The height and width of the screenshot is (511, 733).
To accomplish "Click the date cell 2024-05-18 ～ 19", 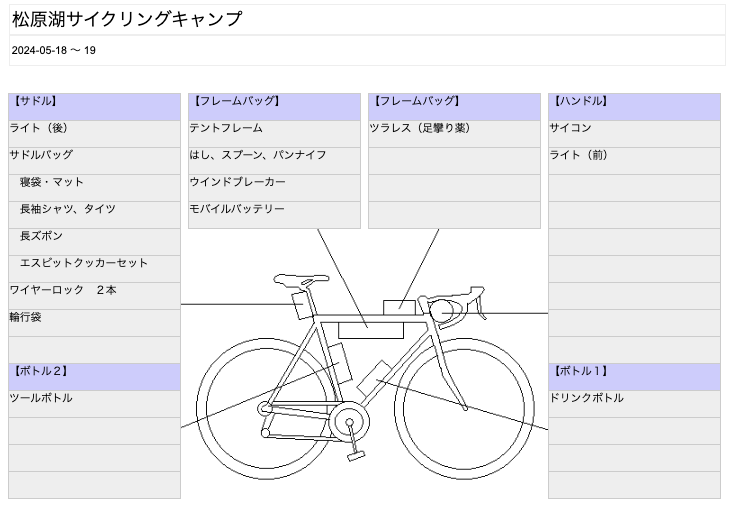I will 54,50.
